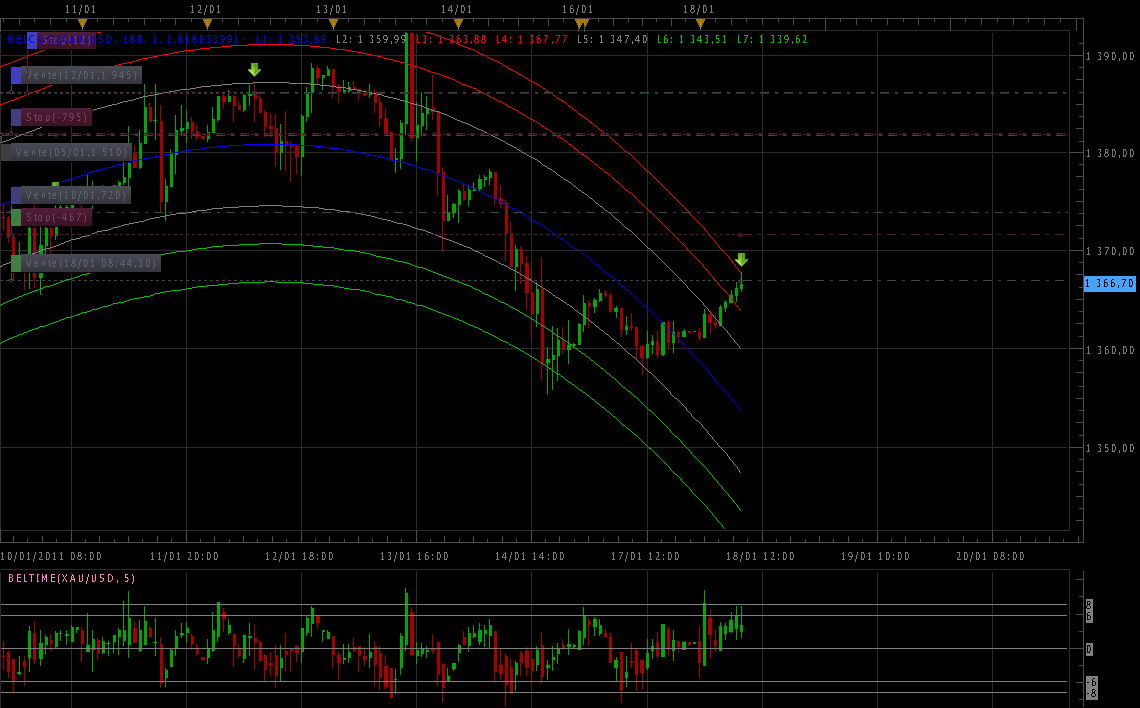Select the BELTIME(XAU/USD, 5) indicator title
Image resolution: width=1140 pixels, height=708 pixels.
tap(72, 578)
